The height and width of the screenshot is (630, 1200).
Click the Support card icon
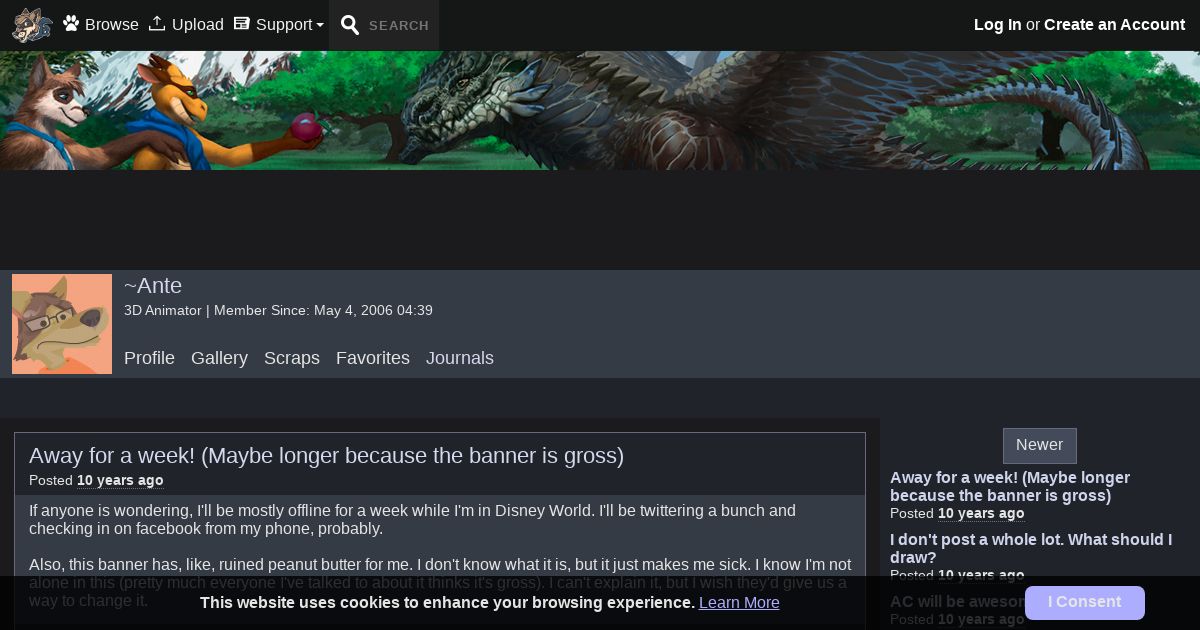pos(241,23)
